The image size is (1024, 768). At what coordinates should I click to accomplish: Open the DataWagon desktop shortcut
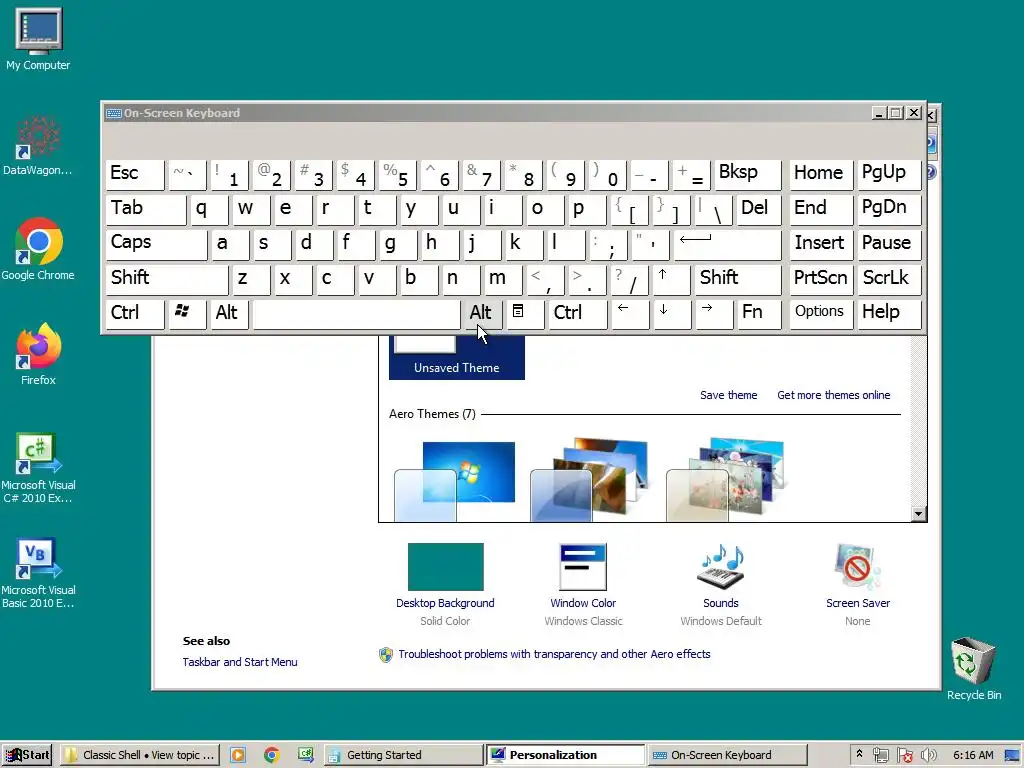(x=37, y=146)
